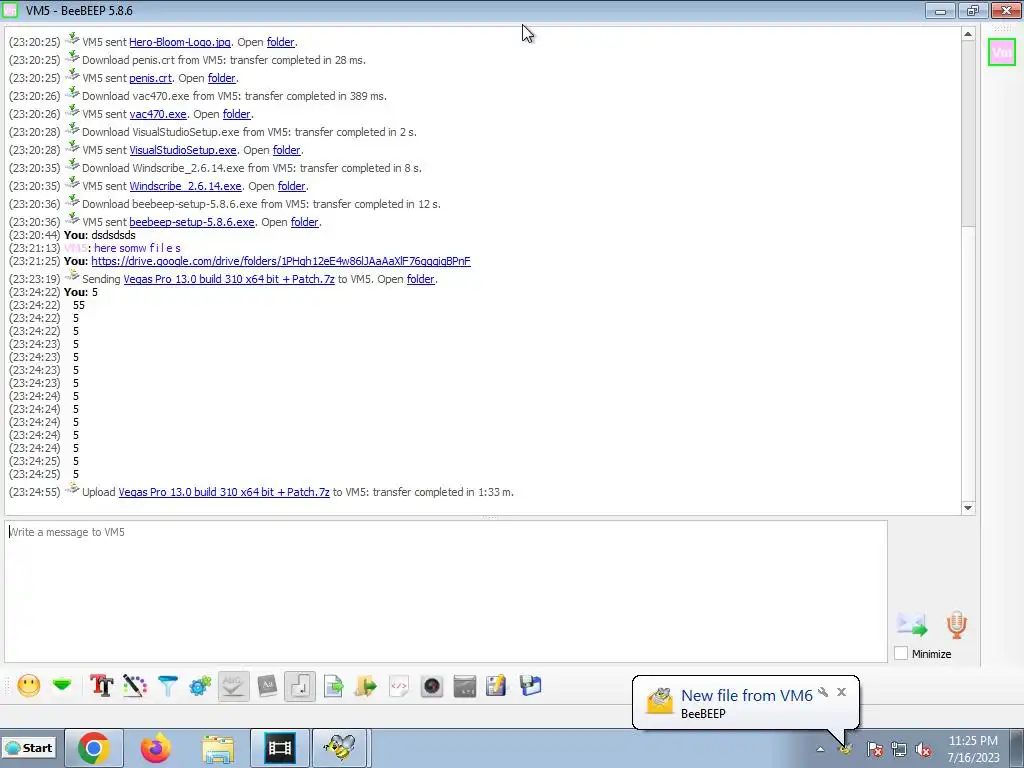The height and width of the screenshot is (768, 1024).
Task: Click send folder icon in toolbar
Action: tap(366, 686)
